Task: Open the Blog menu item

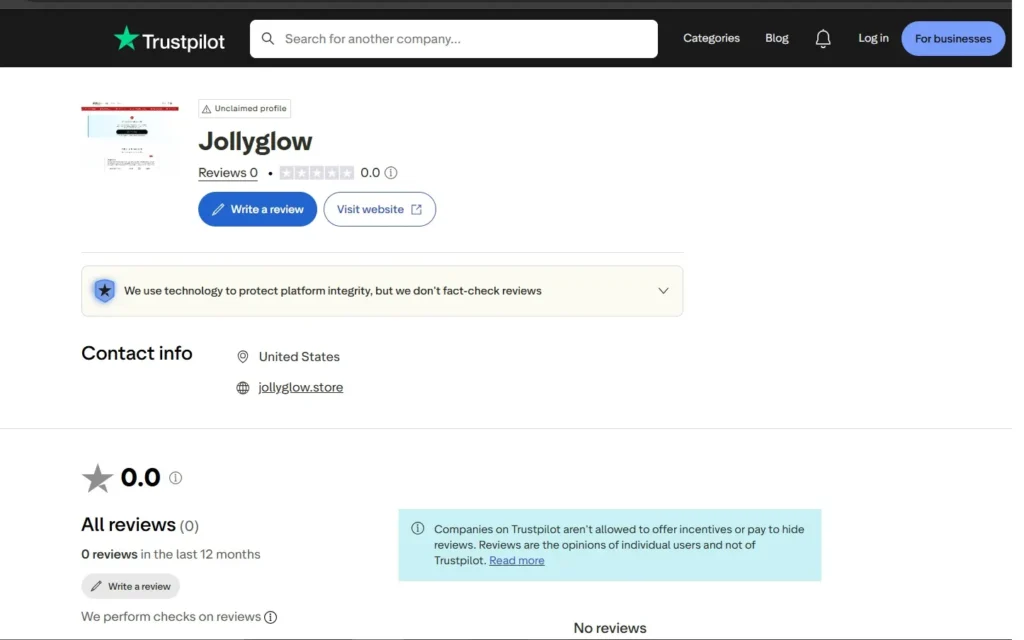Action: 776,38
